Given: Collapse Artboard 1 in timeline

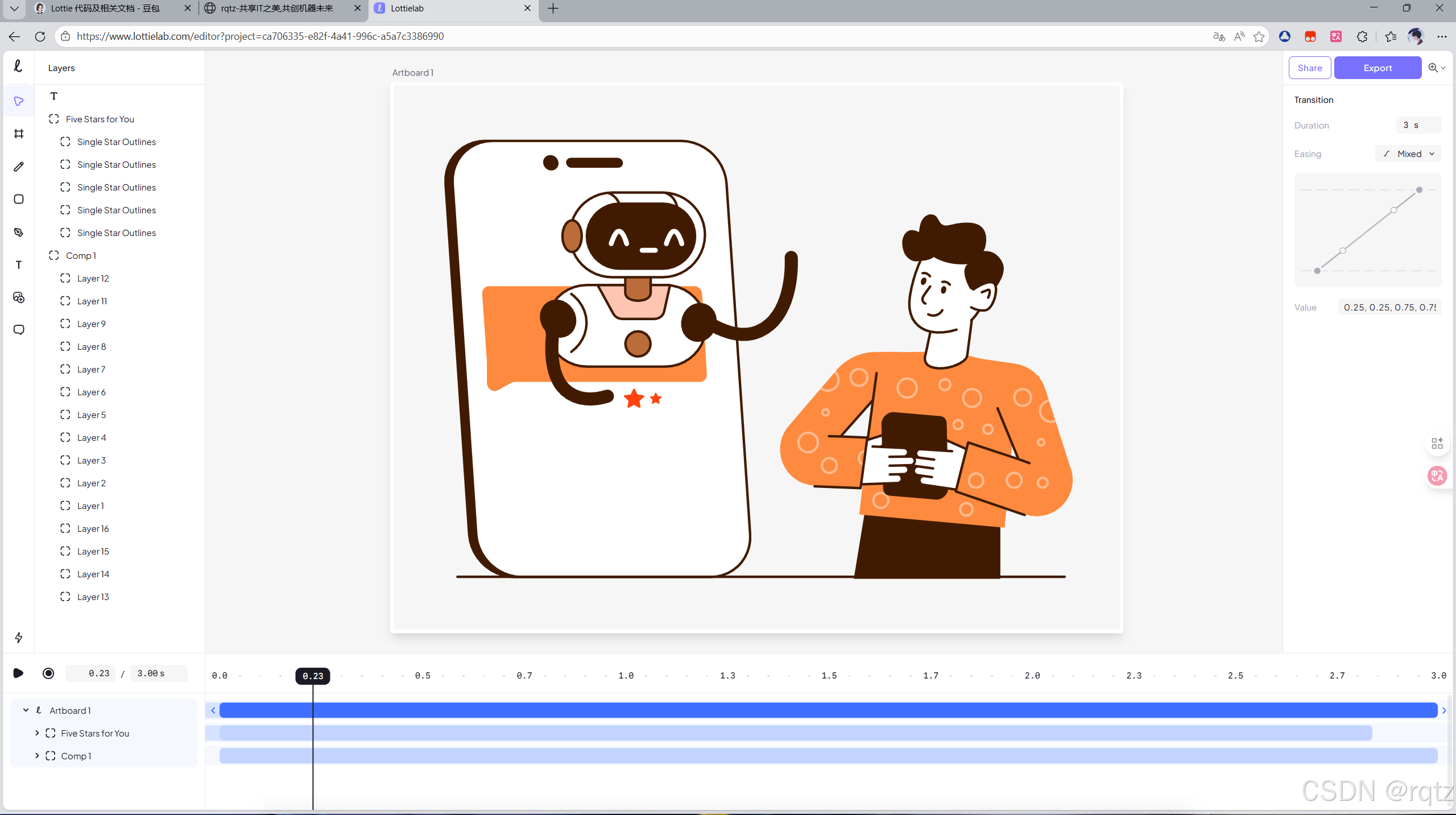Looking at the screenshot, I should point(26,710).
